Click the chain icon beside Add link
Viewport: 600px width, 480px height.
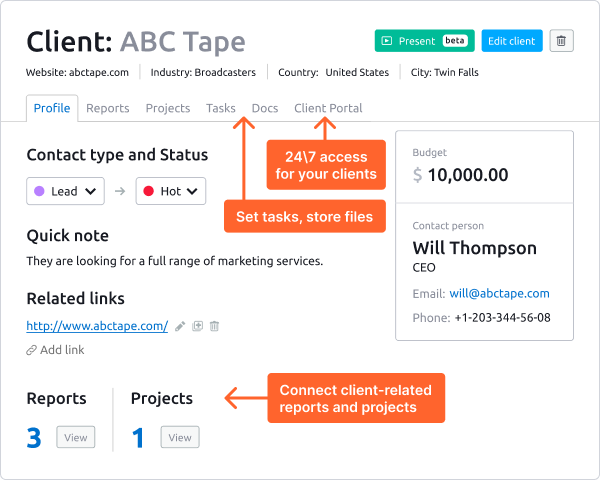click(x=32, y=350)
